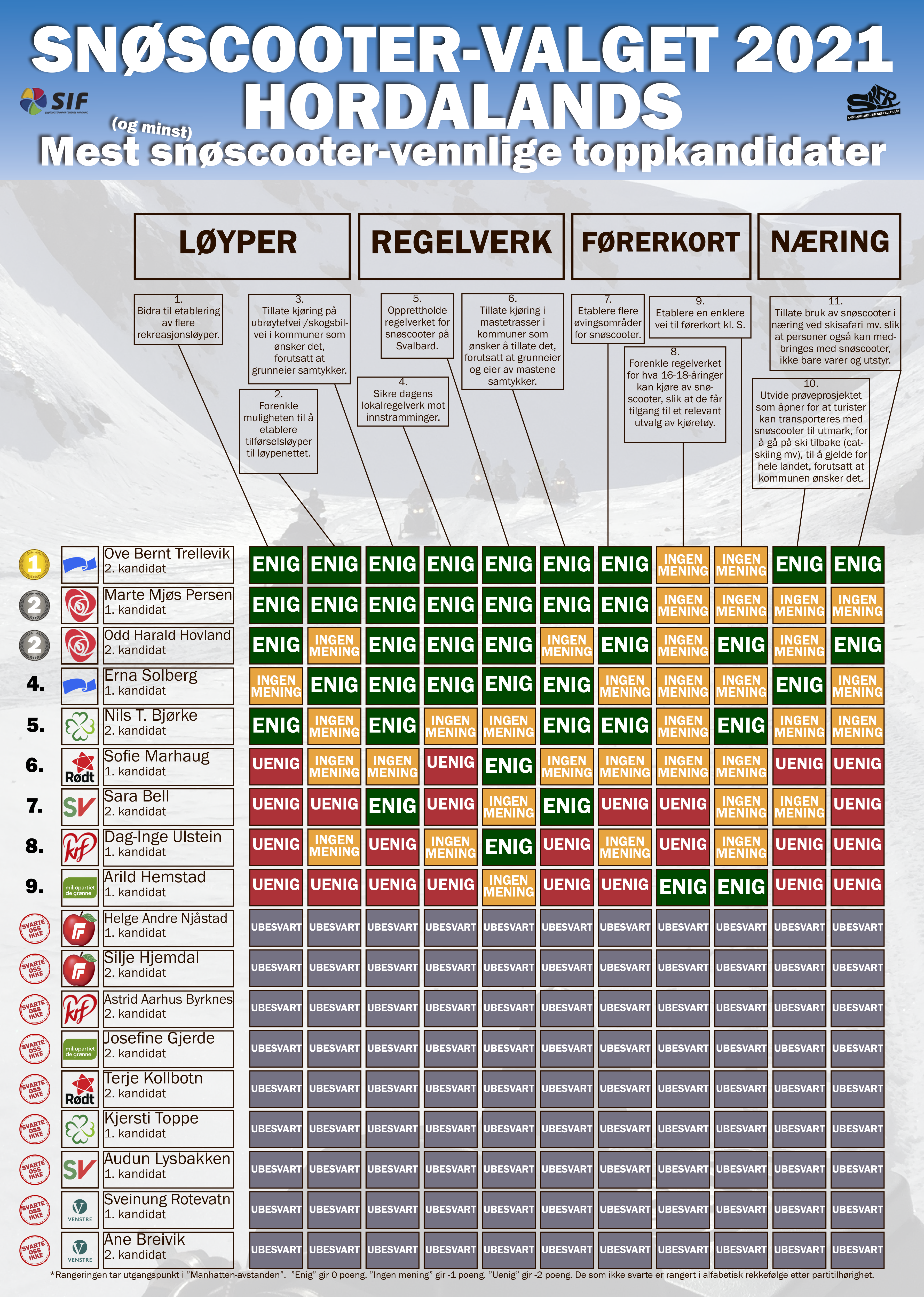Click the name 'Ove Bernt Trellevik'

click(167, 554)
